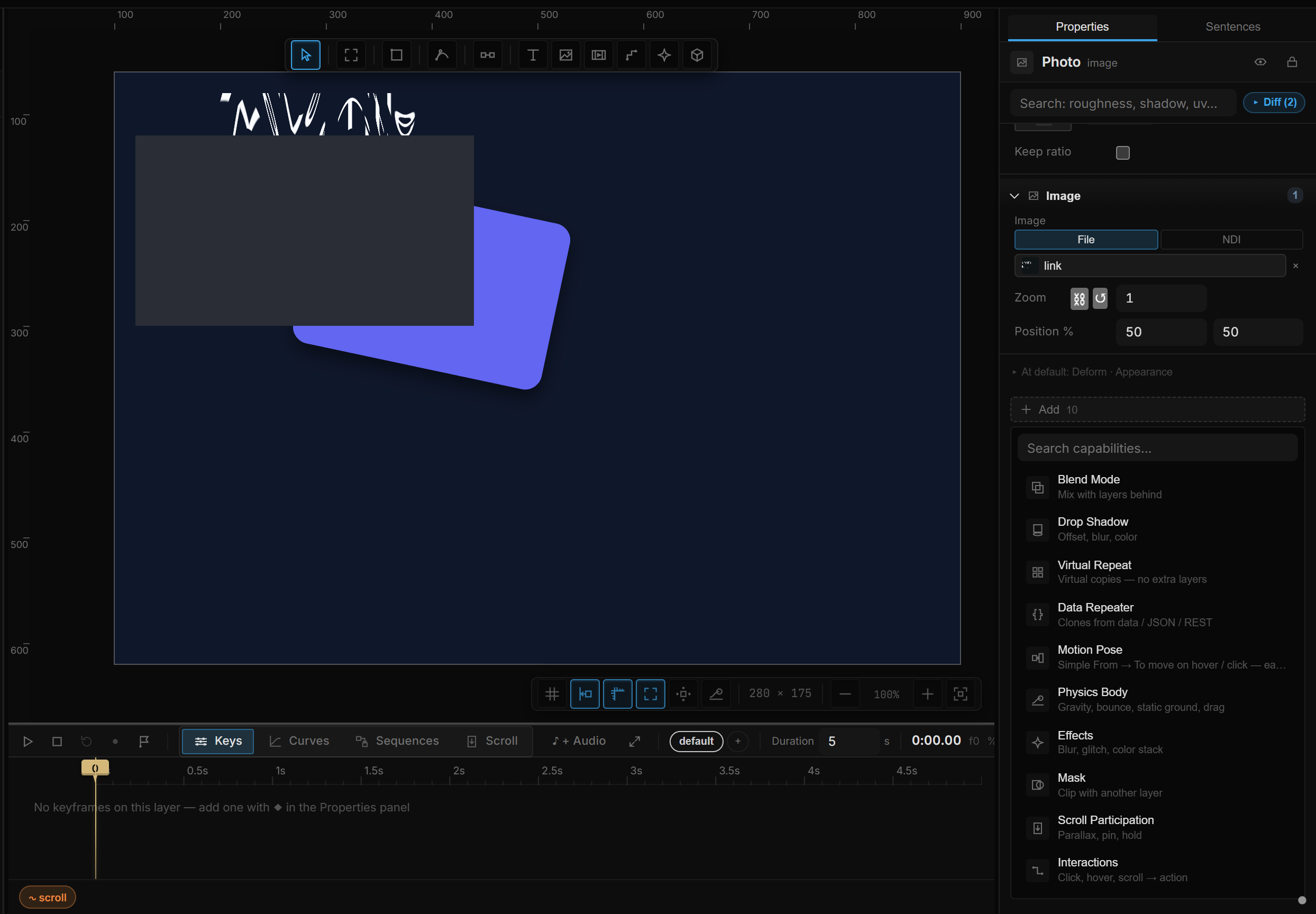Screen dimensions: 1316x914
Task: Select the arrow pointer tool
Action: click(x=305, y=55)
